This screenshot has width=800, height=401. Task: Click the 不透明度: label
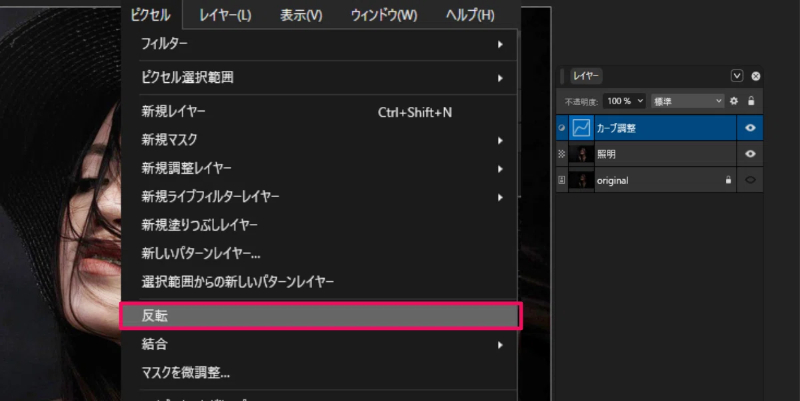pyautogui.click(x=581, y=102)
